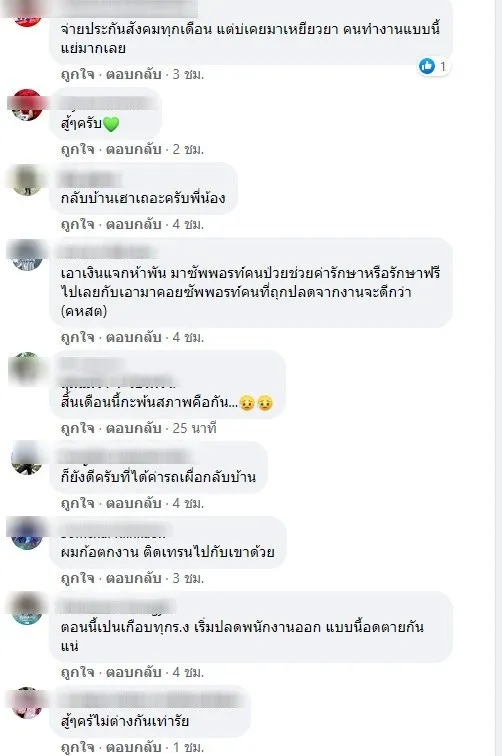Screen dimensions: 502x756
Task: Reply to the เอาเงินแจกห้าพัน comment
Action: [134, 338]
